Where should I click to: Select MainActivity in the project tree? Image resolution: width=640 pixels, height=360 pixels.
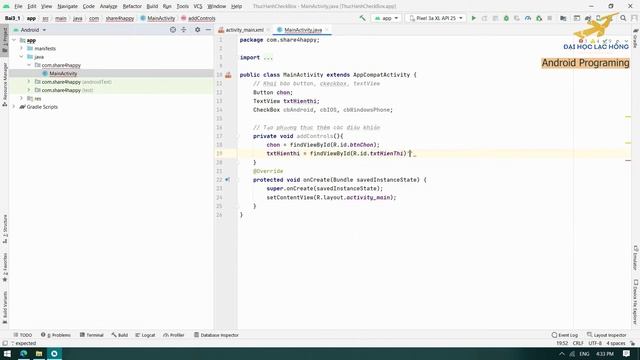coord(63,73)
